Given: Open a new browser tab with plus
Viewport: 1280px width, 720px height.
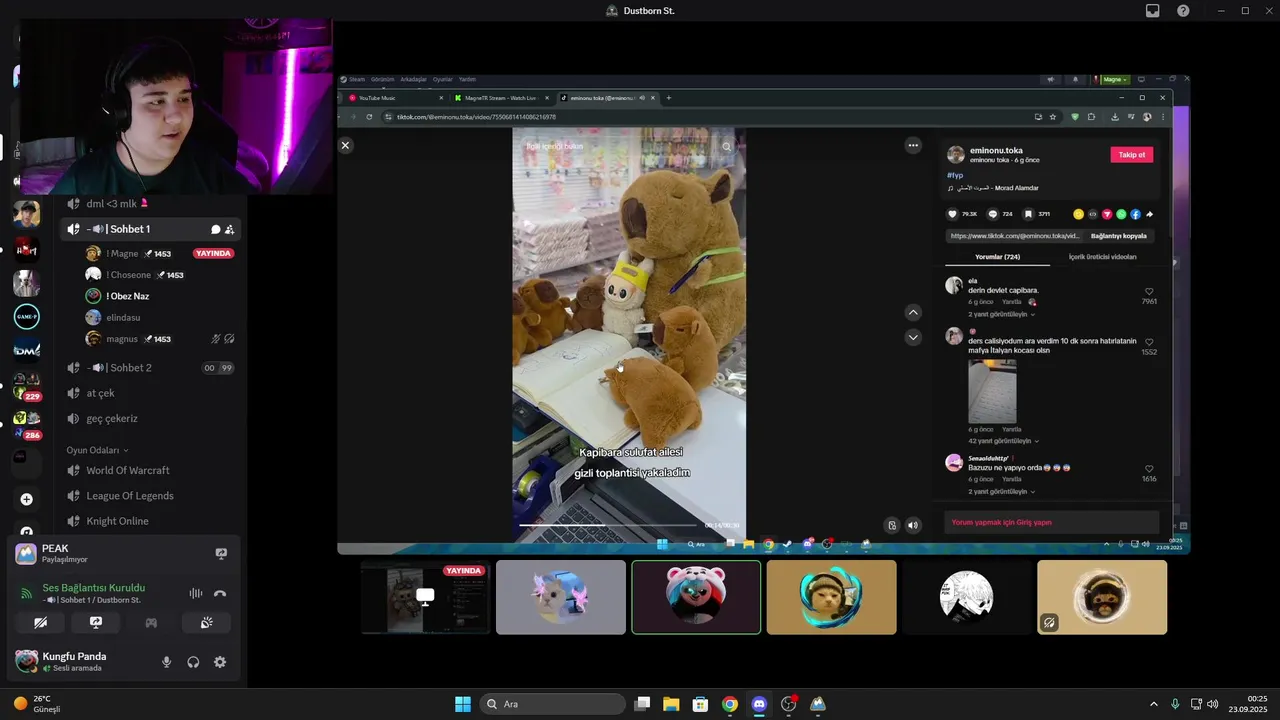Looking at the screenshot, I should tap(669, 98).
